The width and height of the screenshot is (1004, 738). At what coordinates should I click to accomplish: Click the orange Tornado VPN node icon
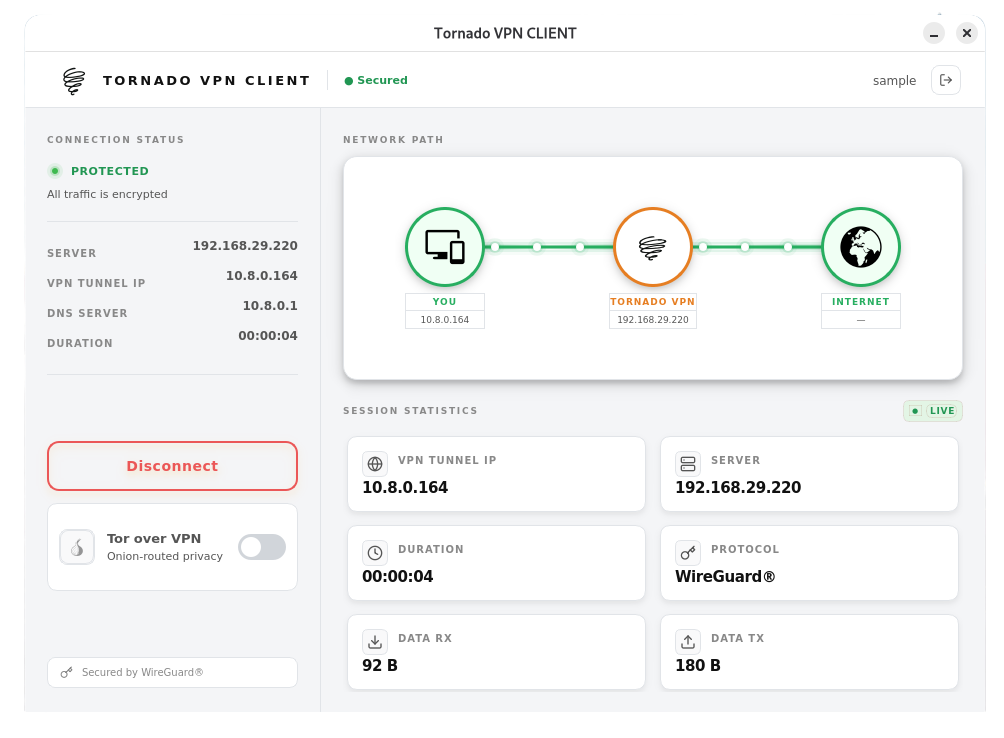pyautogui.click(x=652, y=247)
